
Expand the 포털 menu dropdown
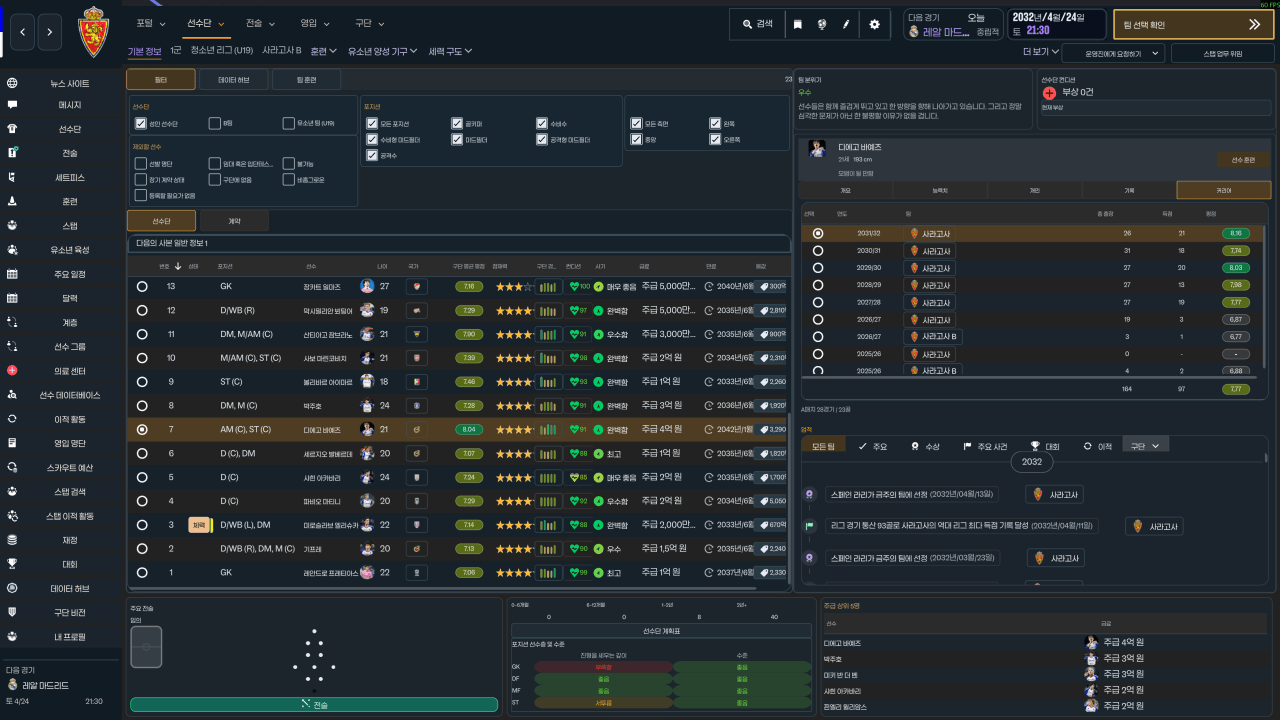152,22
